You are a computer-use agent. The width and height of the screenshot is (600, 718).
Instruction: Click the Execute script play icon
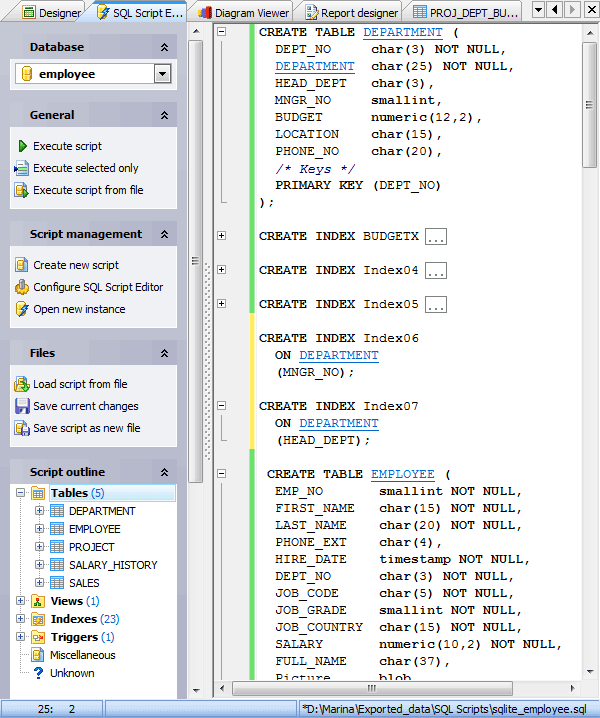22,146
